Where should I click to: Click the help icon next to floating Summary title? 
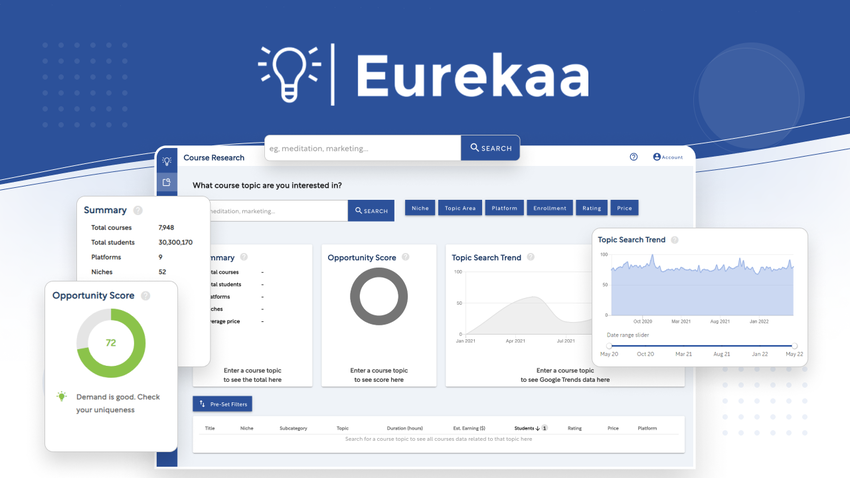[x=138, y=210]
